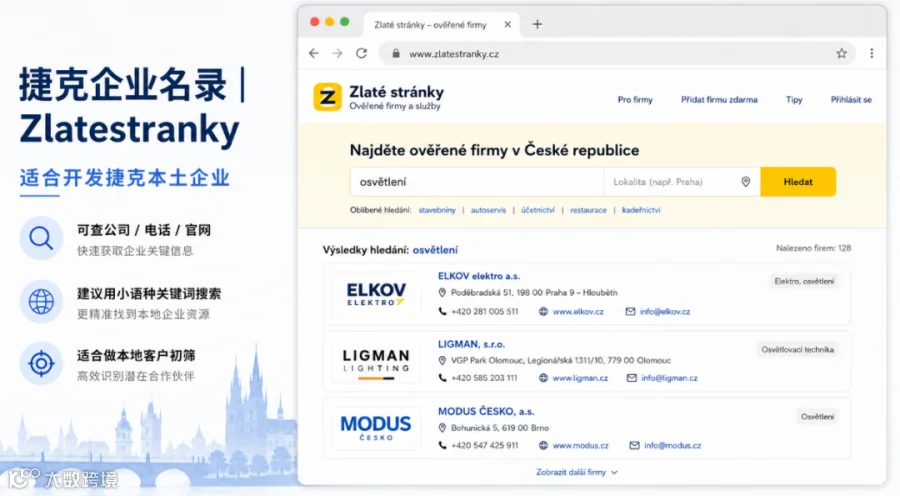Screen dimensions: 900x496
Task: Visit the www.ligman.cz website link
Action: point(580,378)
